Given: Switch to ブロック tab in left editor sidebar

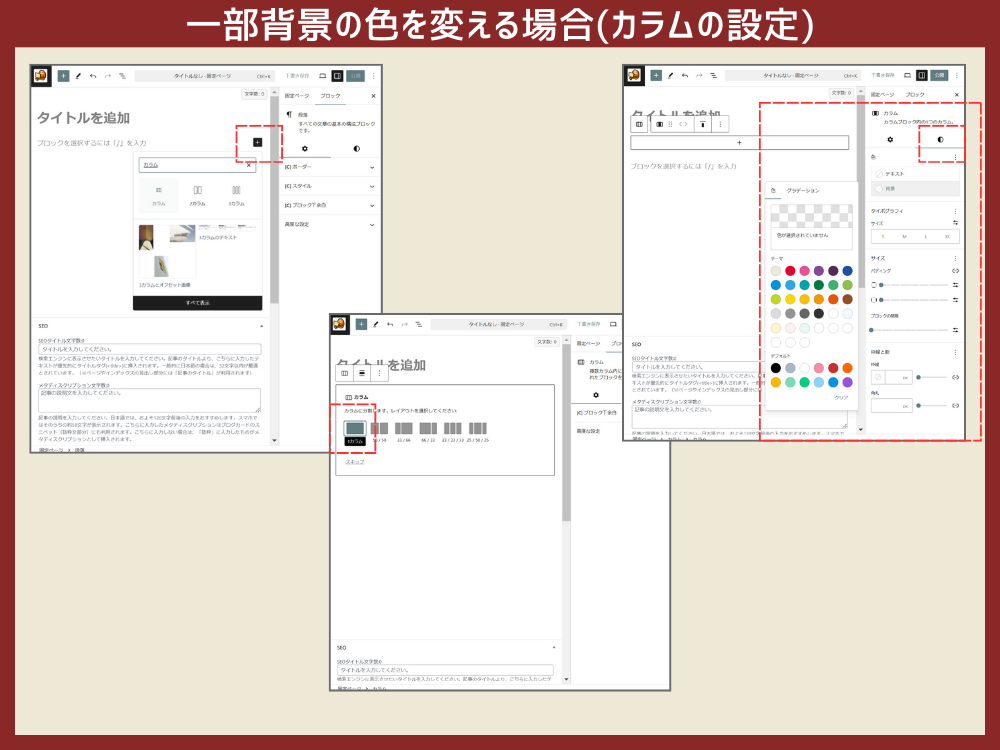Looking at the screenshot, I should 330,96.
